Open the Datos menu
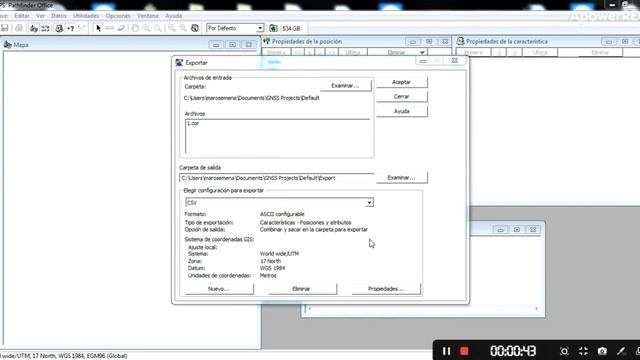 click(x=59, y=16)
